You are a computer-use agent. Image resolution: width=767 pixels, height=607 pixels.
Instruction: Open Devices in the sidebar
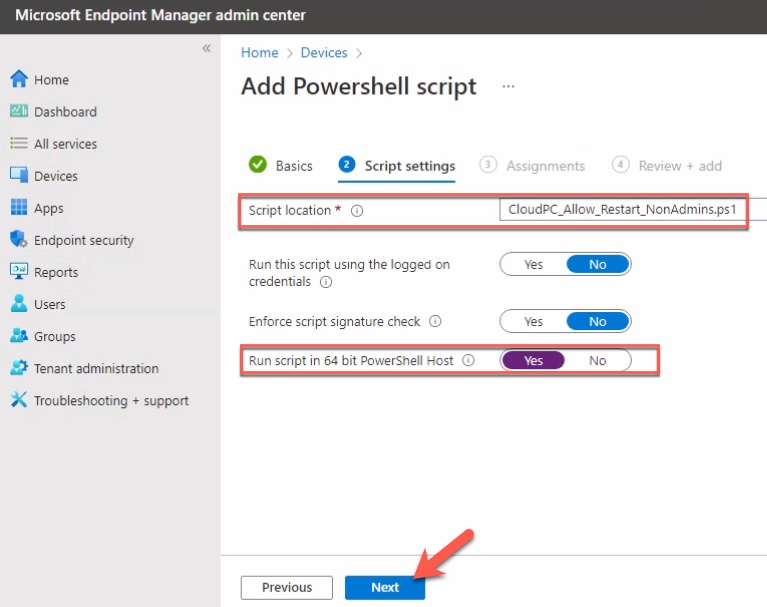[x=56, y=176]
